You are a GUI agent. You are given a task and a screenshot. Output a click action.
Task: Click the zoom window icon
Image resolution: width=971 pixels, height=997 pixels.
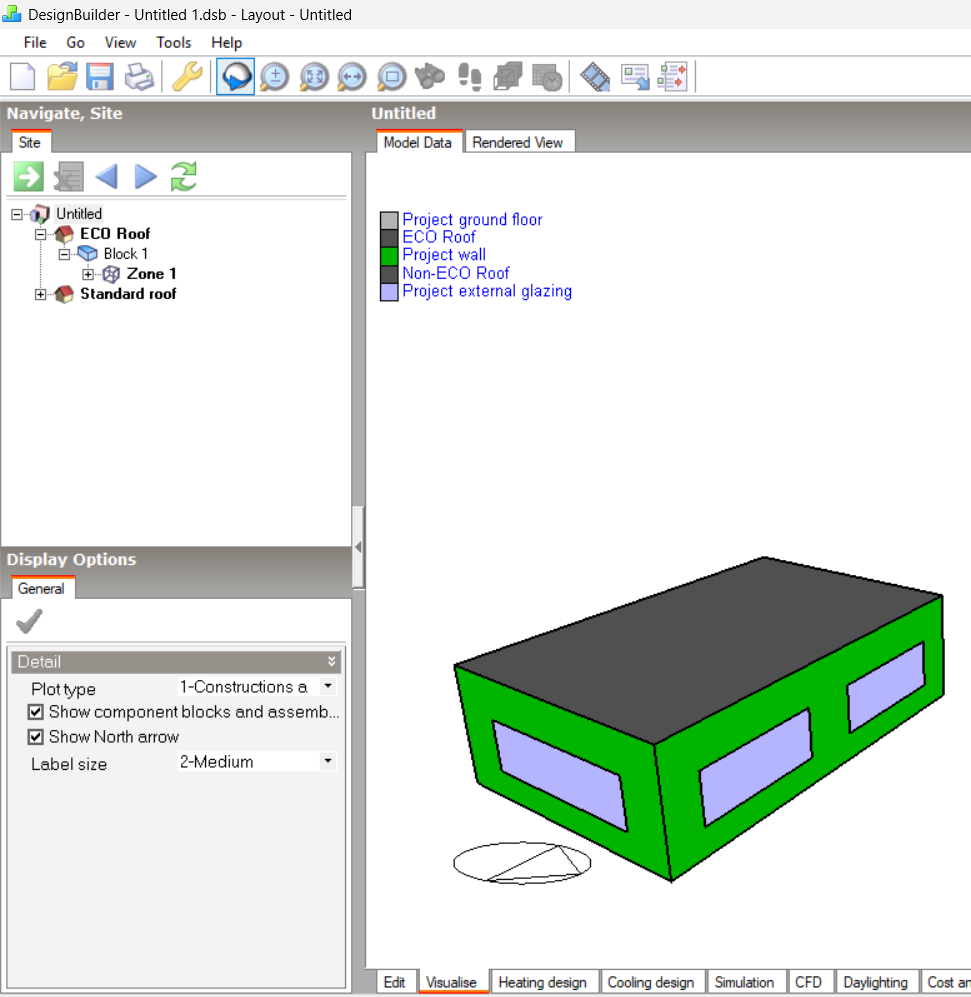click(x=391, y=77)
